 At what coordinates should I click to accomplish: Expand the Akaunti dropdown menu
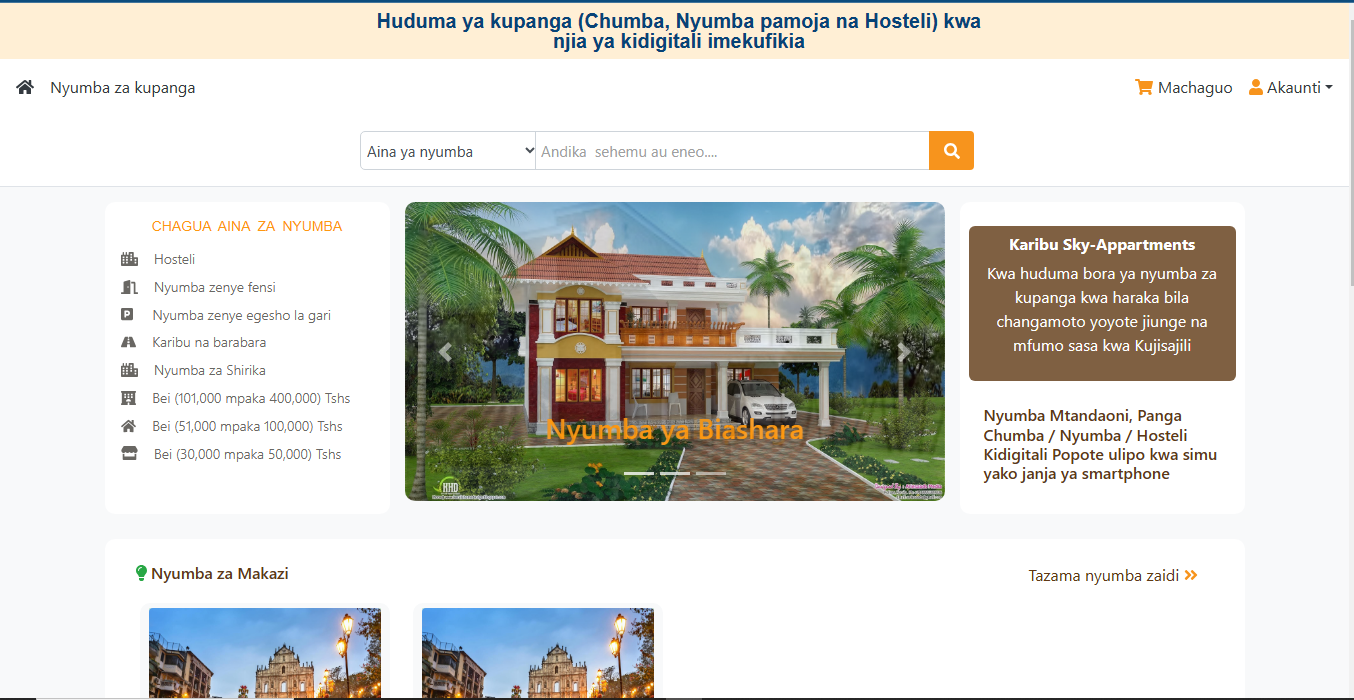[x=1291, y=88]
